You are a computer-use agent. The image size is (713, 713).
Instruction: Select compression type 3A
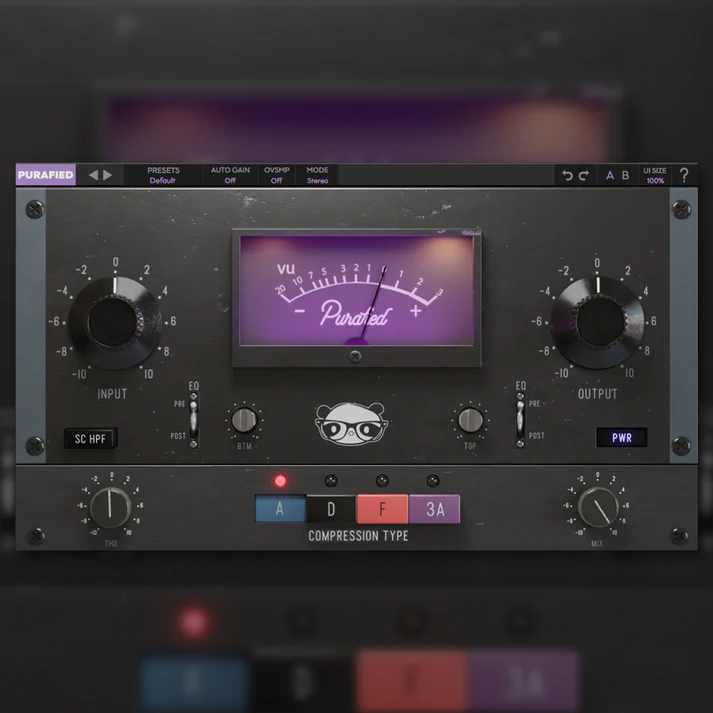[435, 509]
